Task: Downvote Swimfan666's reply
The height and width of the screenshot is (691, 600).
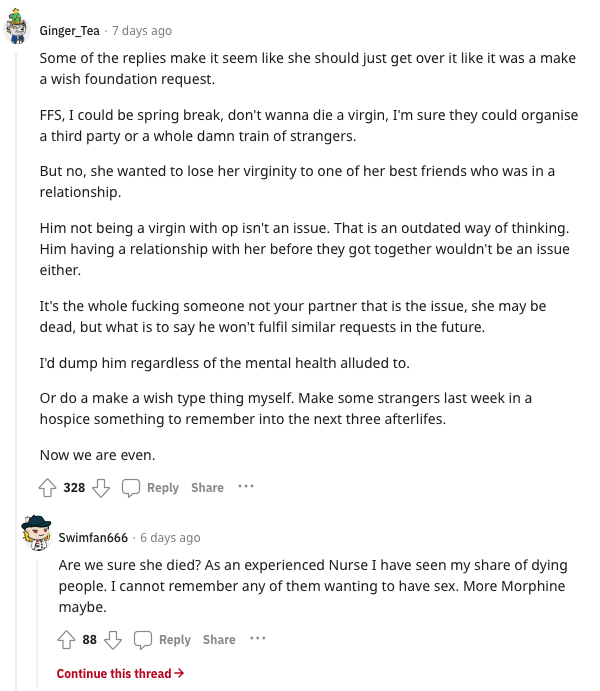Action: click(113, 640)
